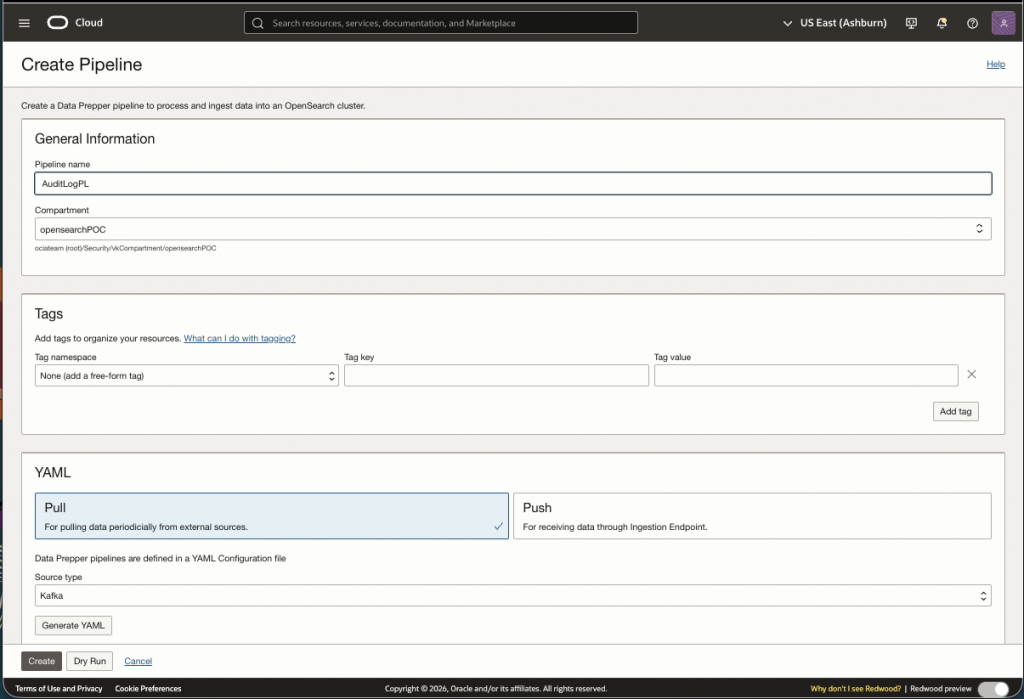Viewport: 1024px width, 699px height.
Task: Select the Push pipeline option
Action: [752, 516]
